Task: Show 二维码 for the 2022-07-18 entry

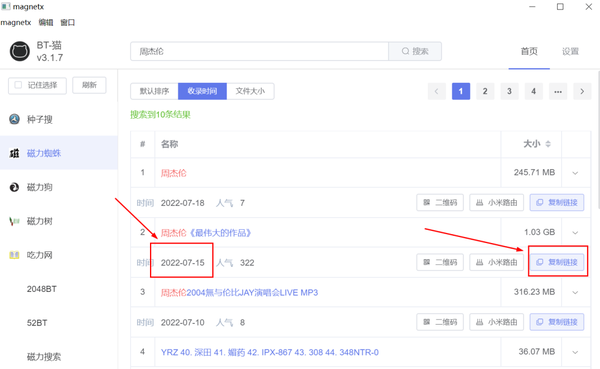Action: [440, 202]
